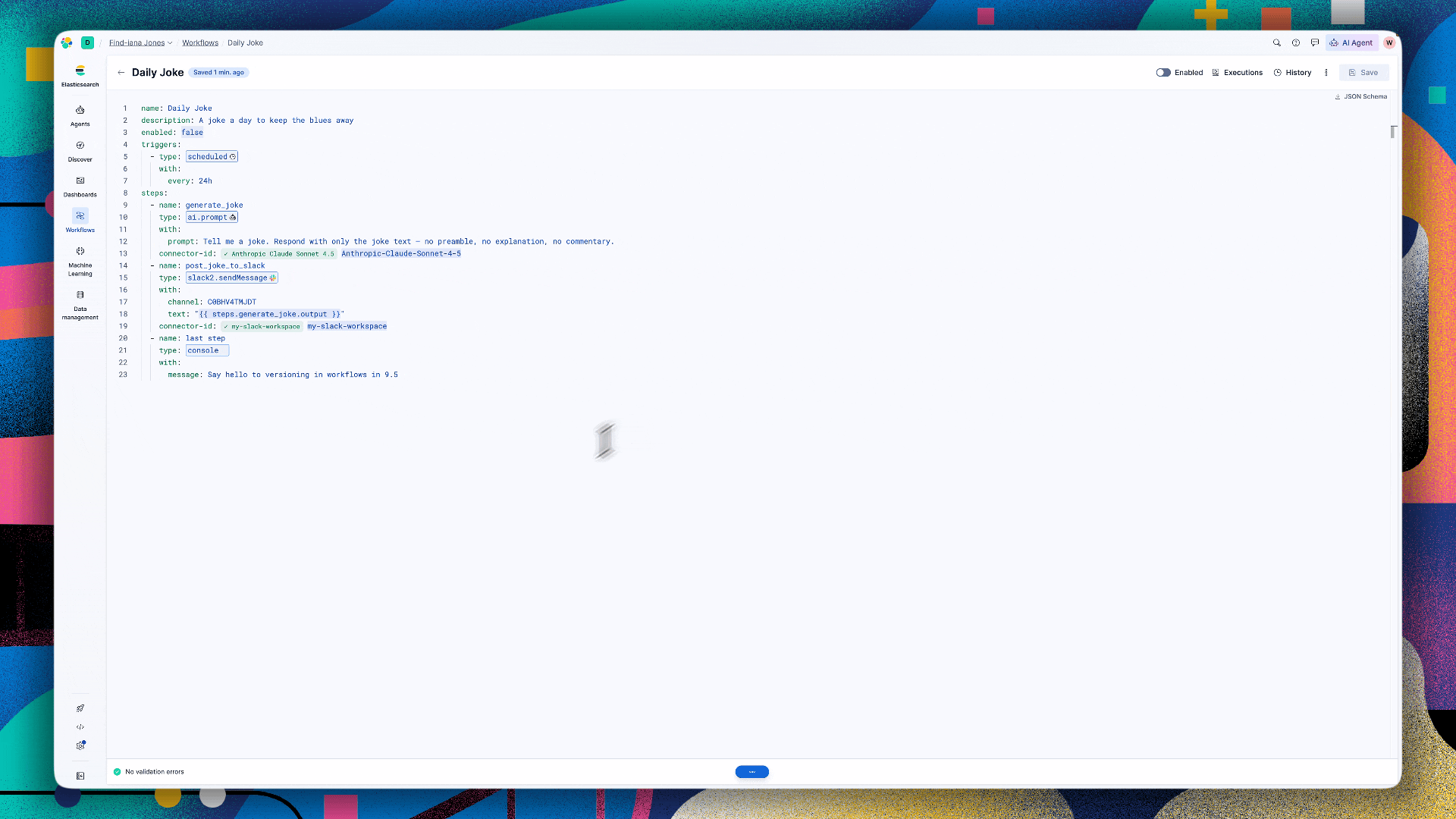Open Discover from the sidebar
The image size is (1456, 819).
80,151
